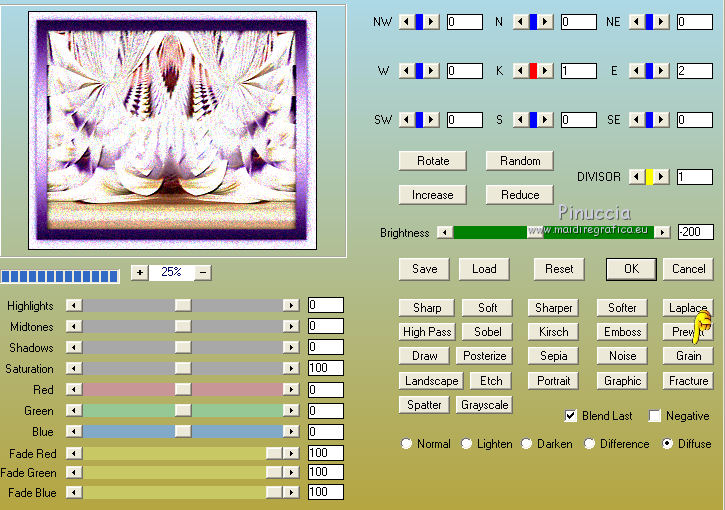This screenshot has width=725, height=510.
Task: Select Darken blend mode
Action: 527,444
